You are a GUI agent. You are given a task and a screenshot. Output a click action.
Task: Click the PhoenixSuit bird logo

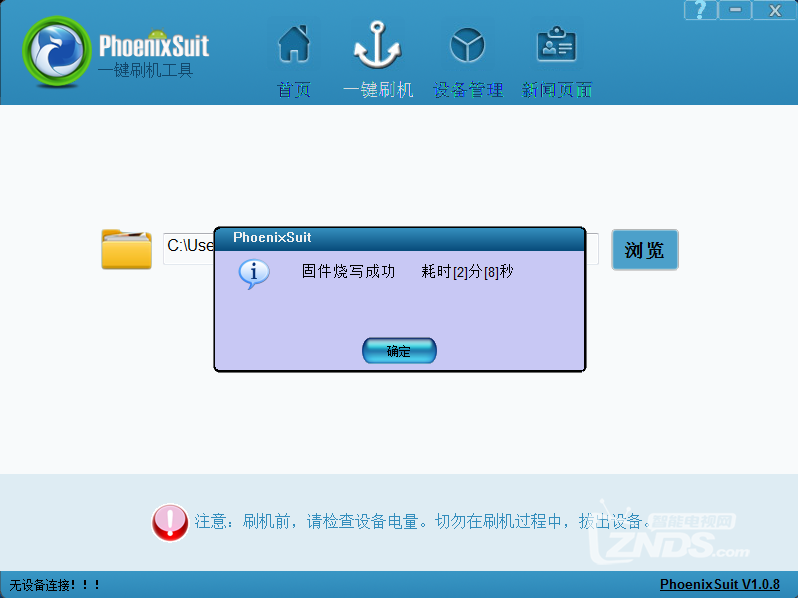pyautogui.click(x=58, y=52)
